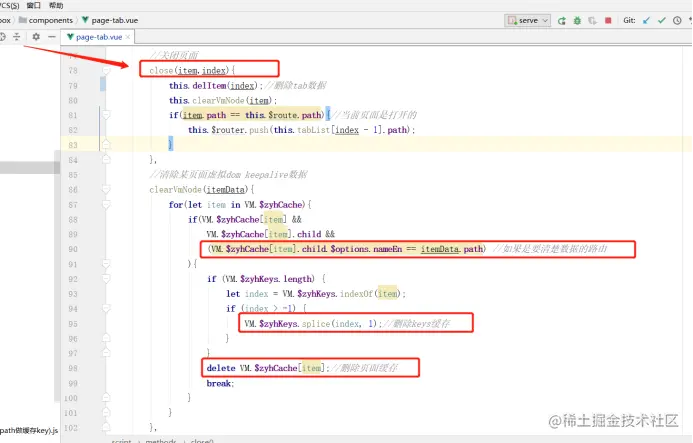The image size is (693, 443).
Task: Click the Git update project arrow
Action: click(646, 20)
